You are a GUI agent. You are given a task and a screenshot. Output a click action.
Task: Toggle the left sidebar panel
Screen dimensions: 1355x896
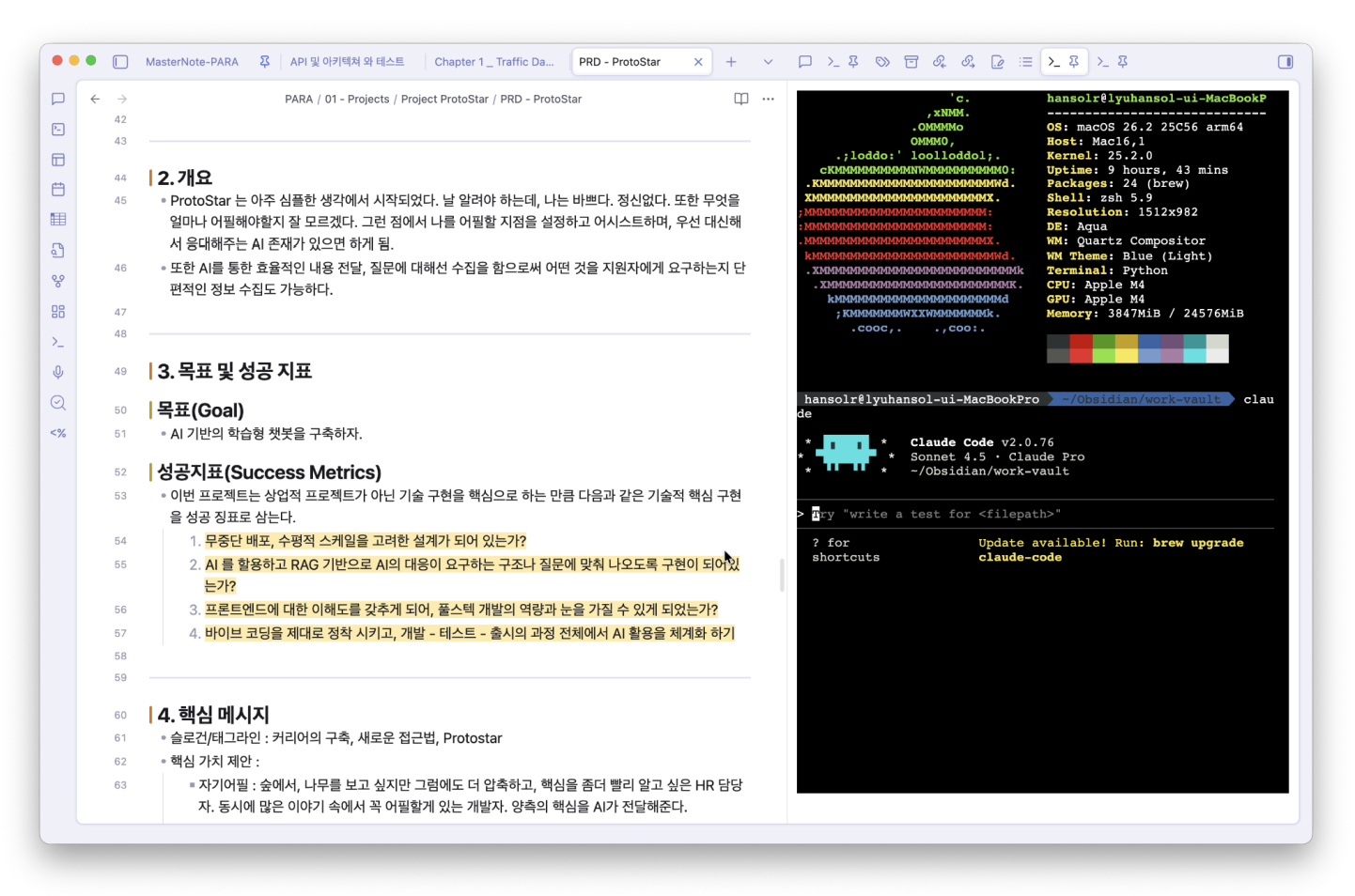120,62
